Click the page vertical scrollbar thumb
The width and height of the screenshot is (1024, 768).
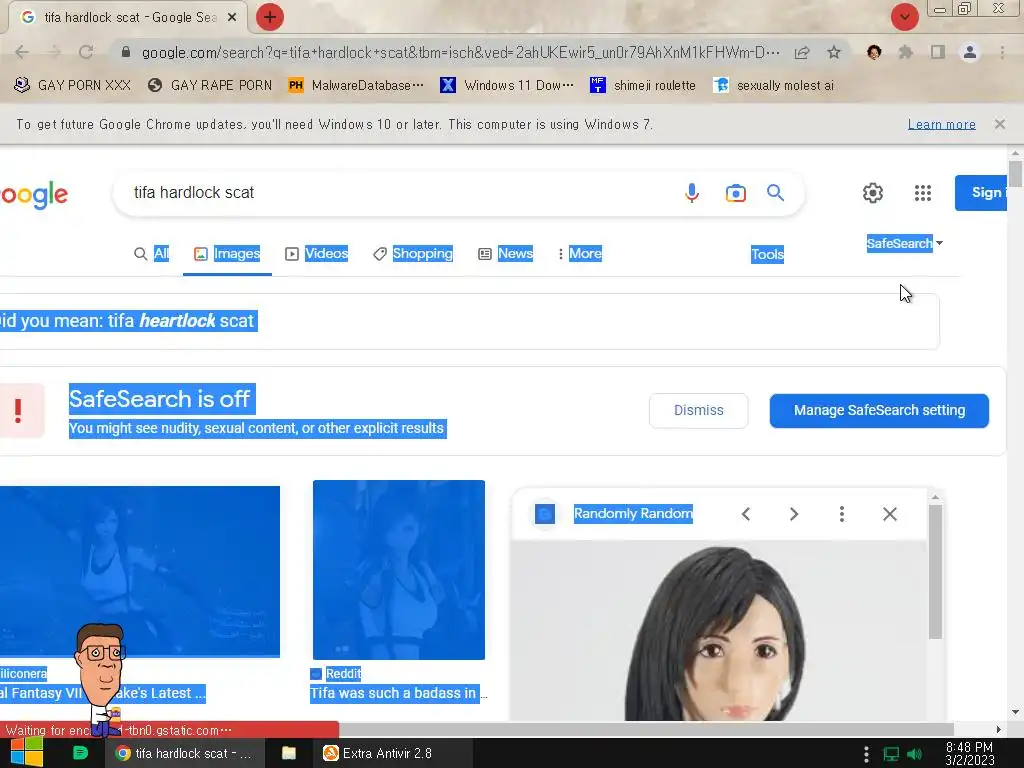(1015, 174)
